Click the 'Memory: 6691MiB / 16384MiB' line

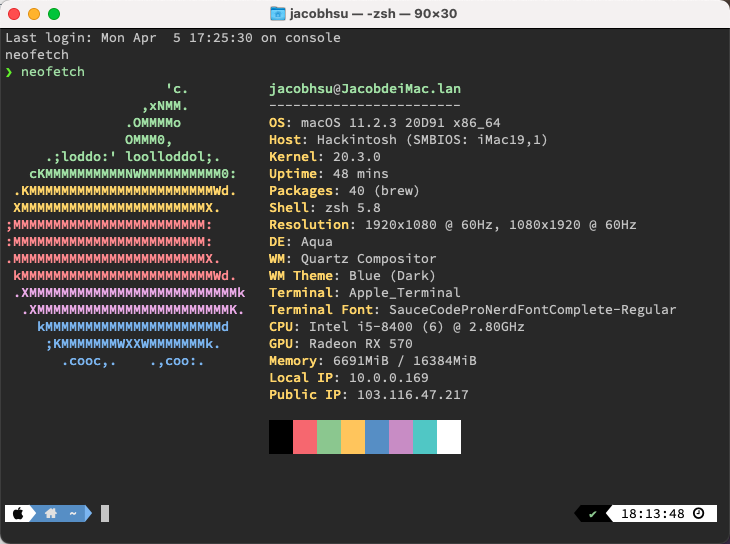373,360
